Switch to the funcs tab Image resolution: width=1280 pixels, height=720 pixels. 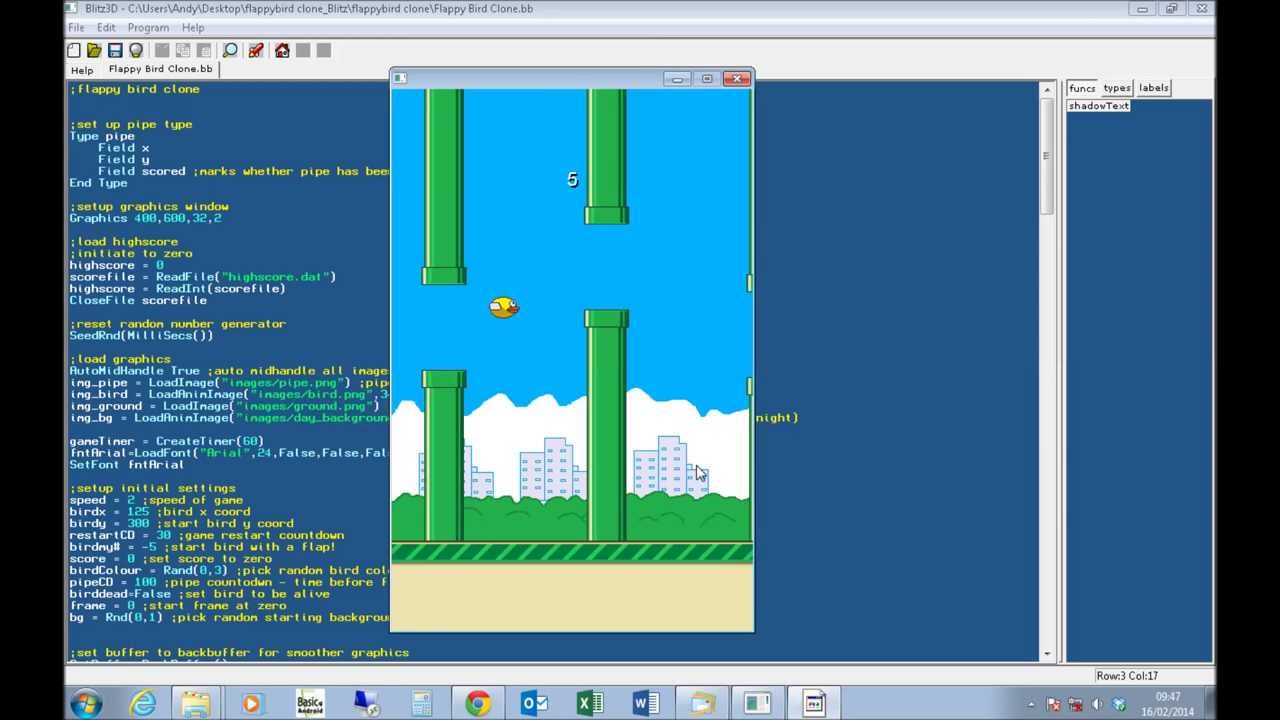point(1082,88)
